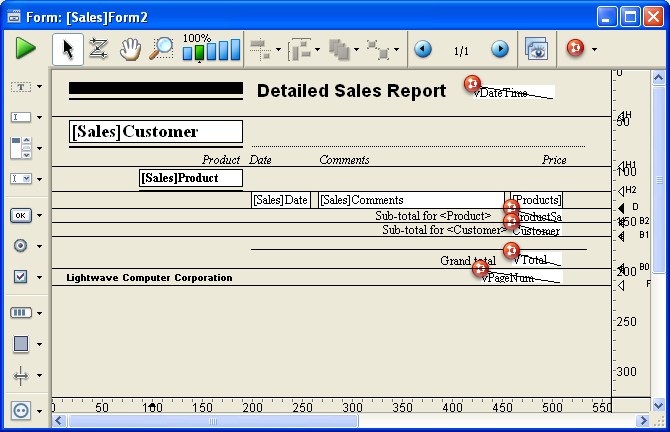Select the check box object tool

tap(21, 277)
